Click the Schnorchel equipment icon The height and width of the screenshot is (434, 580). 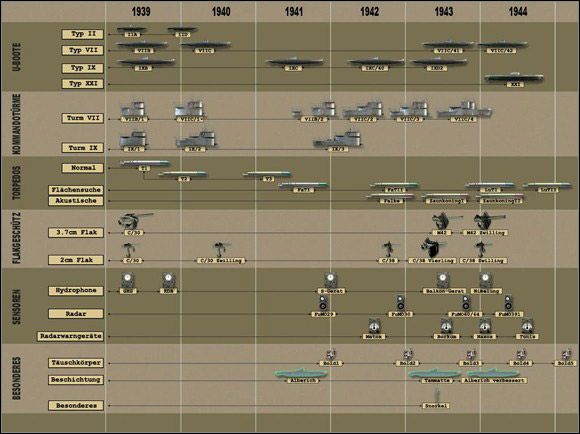(x=437, y=395)
